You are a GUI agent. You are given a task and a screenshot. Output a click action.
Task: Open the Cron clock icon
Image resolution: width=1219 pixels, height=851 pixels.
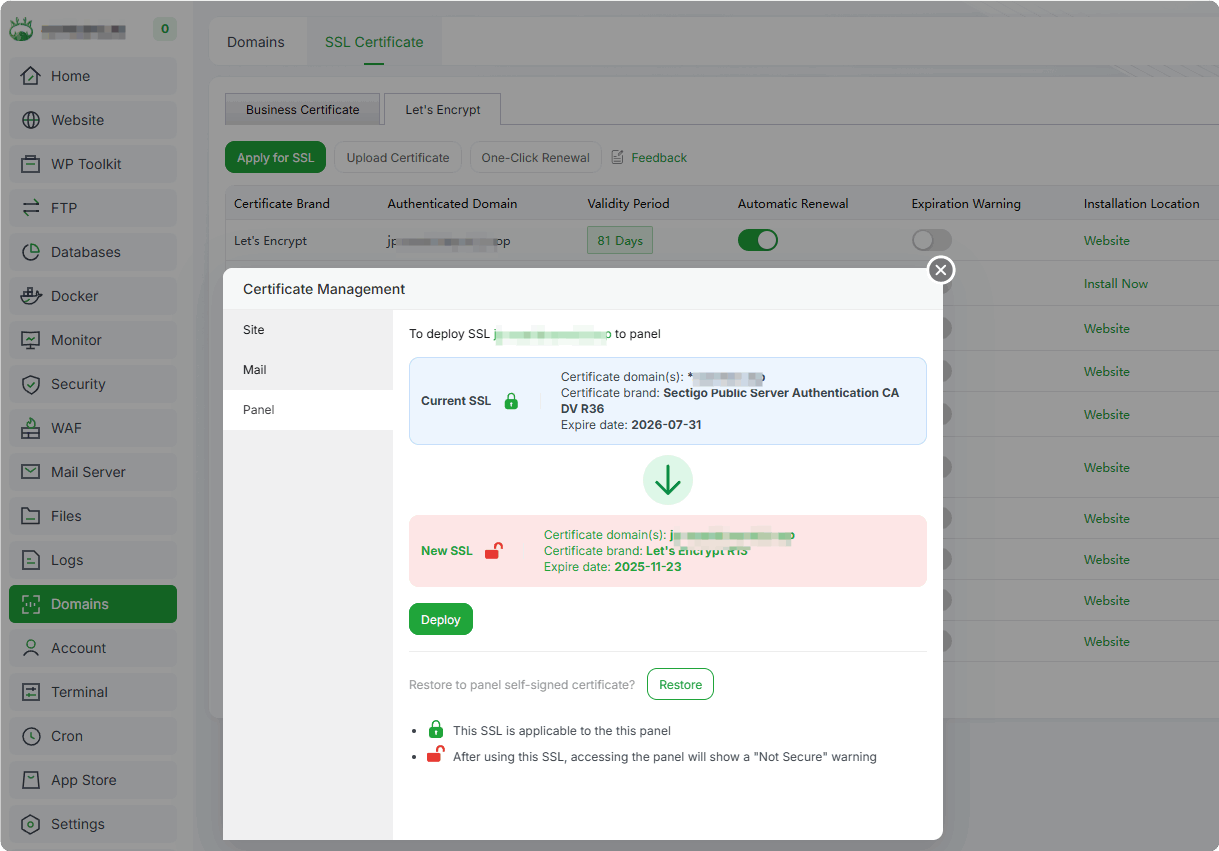coord(31,736)
